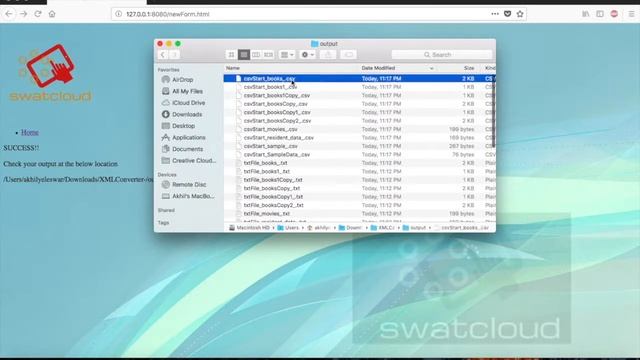Select file txtFile_booksCopy1_.txt

[359, 197]
